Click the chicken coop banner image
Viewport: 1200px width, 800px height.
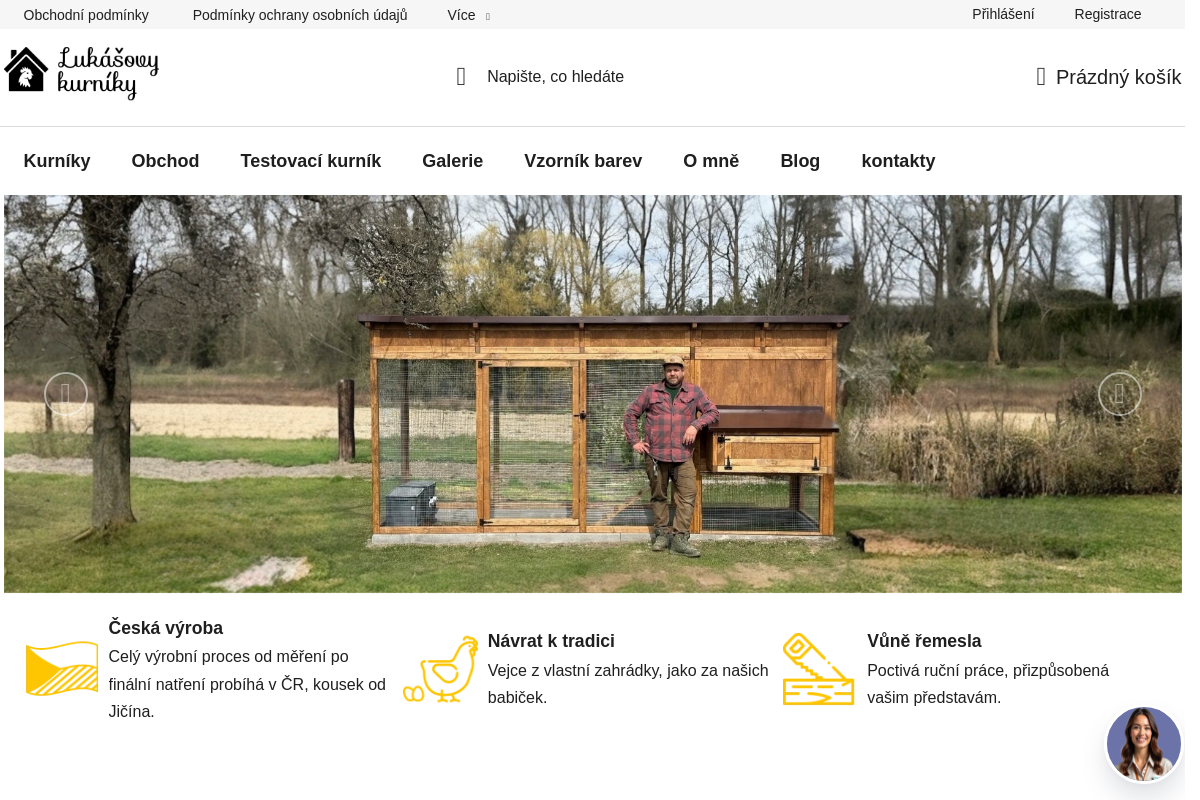(593, 394)
